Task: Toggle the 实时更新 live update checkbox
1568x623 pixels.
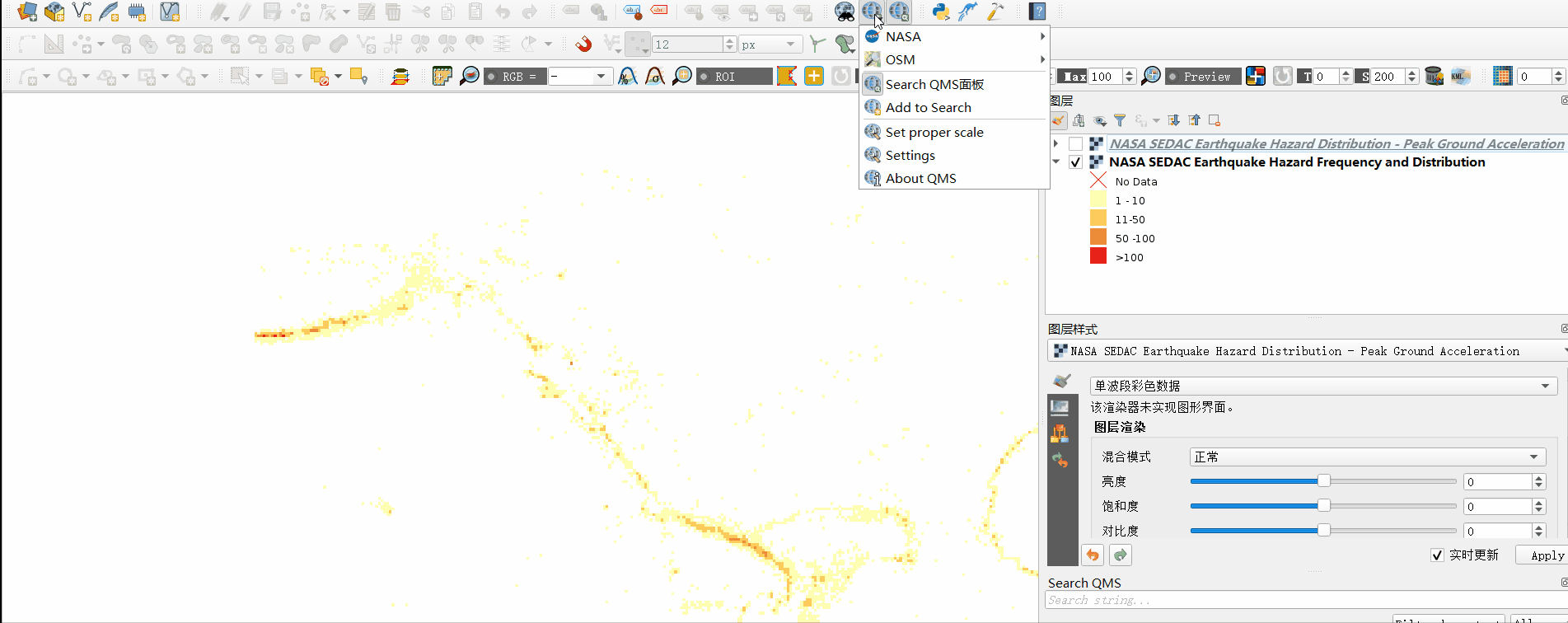Action: pos(1438,555)
